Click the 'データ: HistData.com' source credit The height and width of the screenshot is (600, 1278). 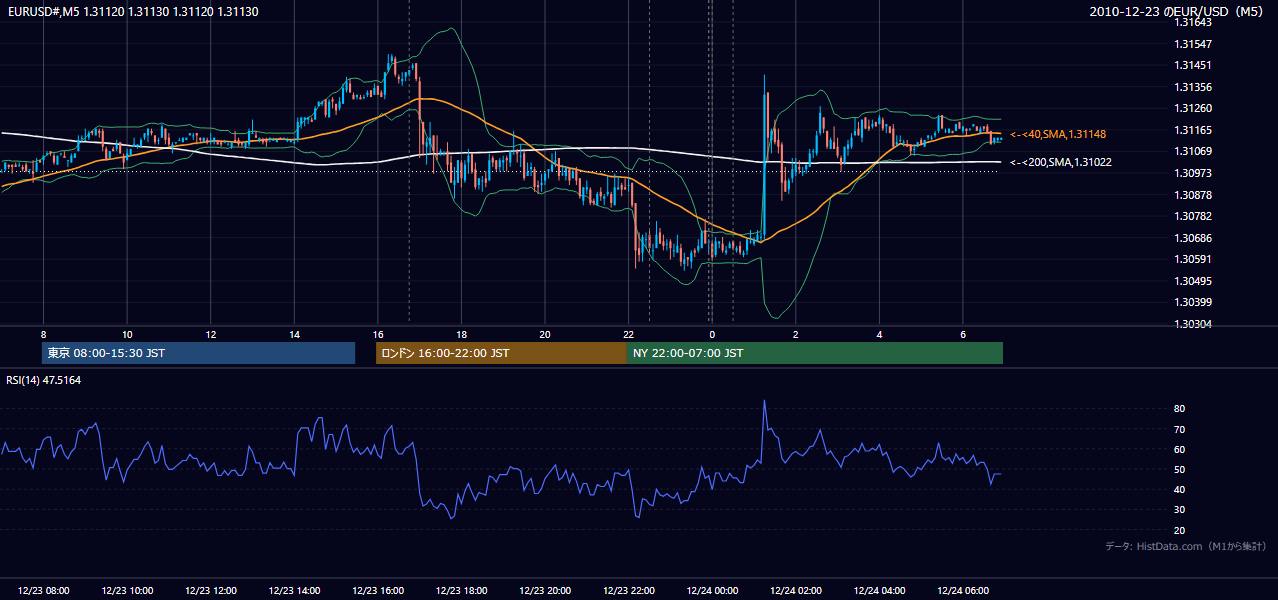point(1187,546)
